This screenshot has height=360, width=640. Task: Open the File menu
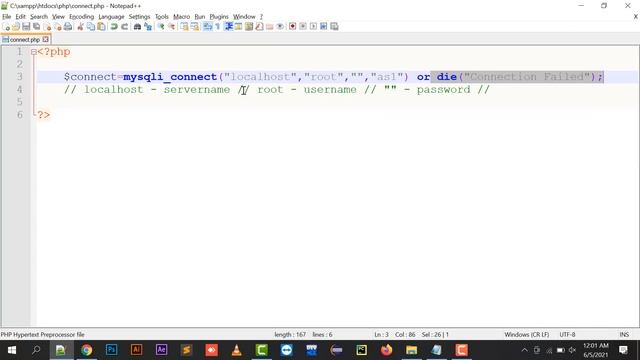point(7,17)
